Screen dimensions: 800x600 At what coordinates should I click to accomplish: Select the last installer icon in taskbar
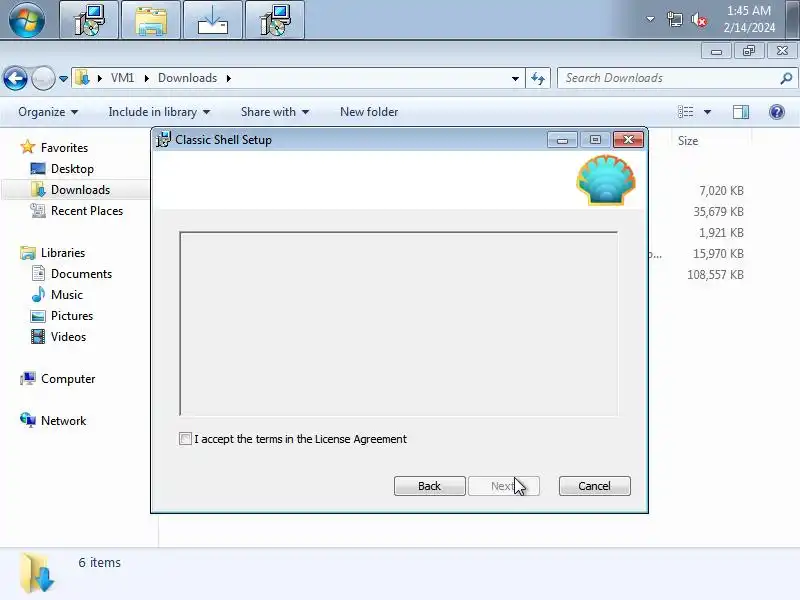tap(275, 20)
